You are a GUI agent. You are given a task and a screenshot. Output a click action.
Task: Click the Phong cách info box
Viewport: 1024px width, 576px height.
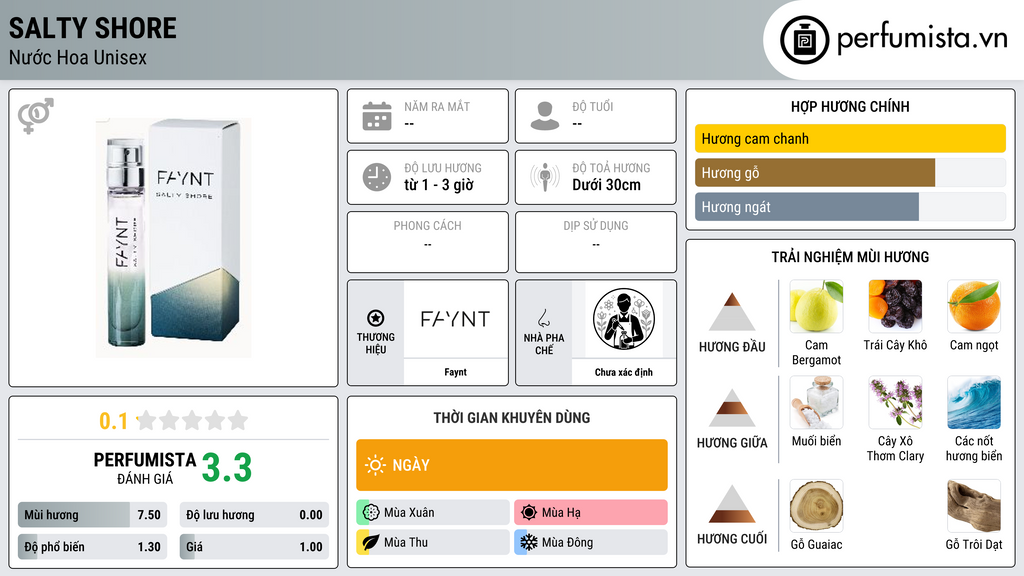(x=428, y=242)
